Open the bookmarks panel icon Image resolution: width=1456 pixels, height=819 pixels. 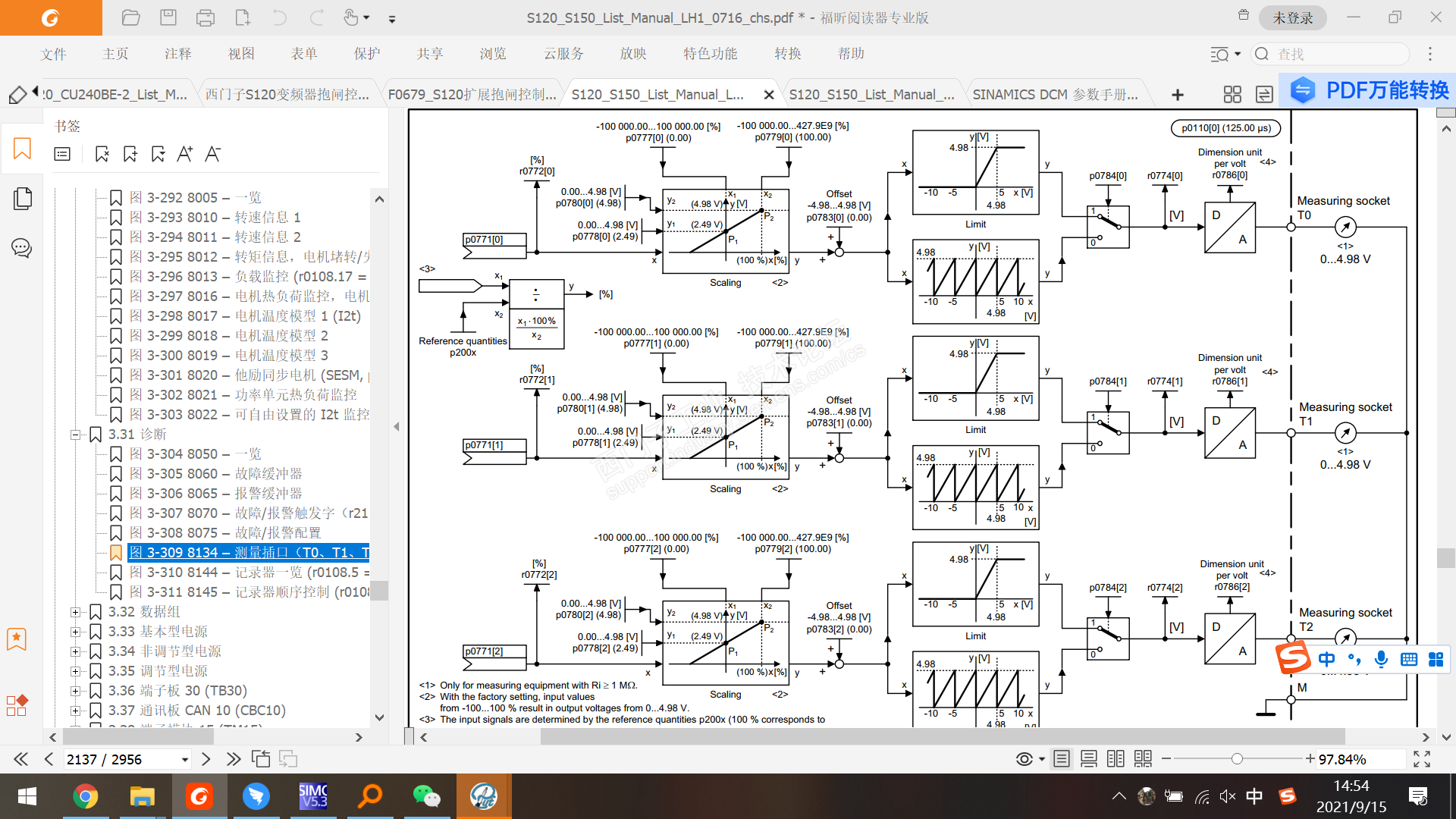click(22, 149)
